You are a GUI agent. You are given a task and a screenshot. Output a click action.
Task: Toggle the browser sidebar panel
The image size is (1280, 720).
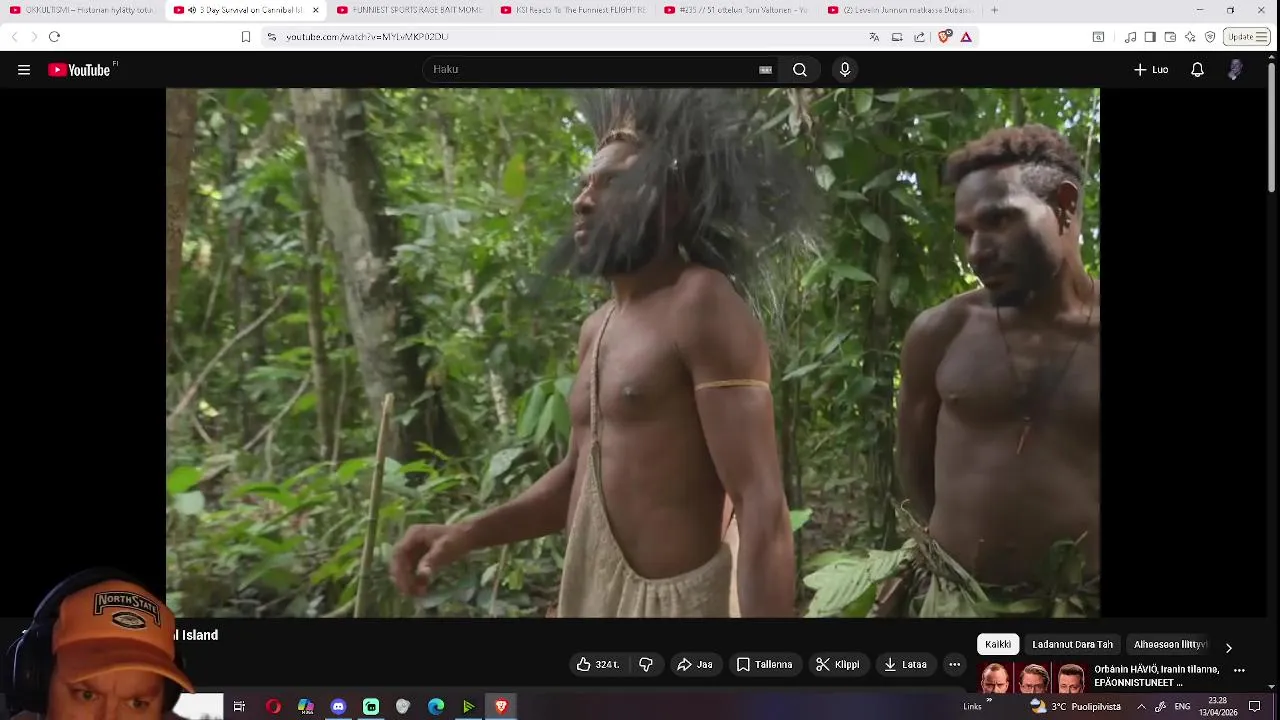(x=1150, y=37)
